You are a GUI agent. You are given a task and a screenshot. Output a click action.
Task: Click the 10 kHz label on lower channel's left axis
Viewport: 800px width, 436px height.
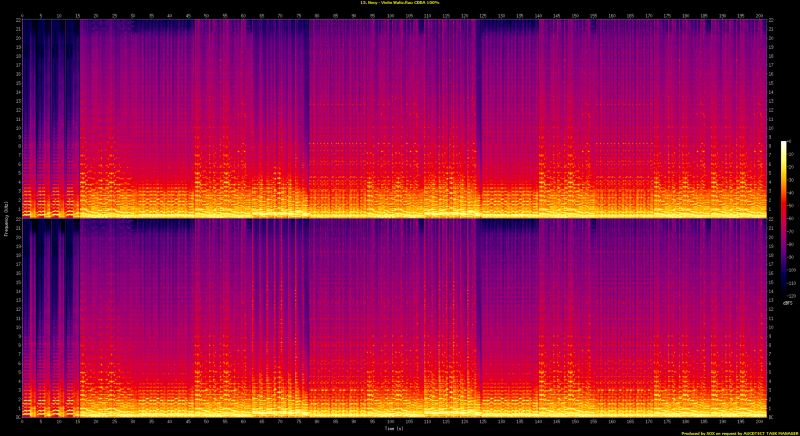(x=18, y=326)
